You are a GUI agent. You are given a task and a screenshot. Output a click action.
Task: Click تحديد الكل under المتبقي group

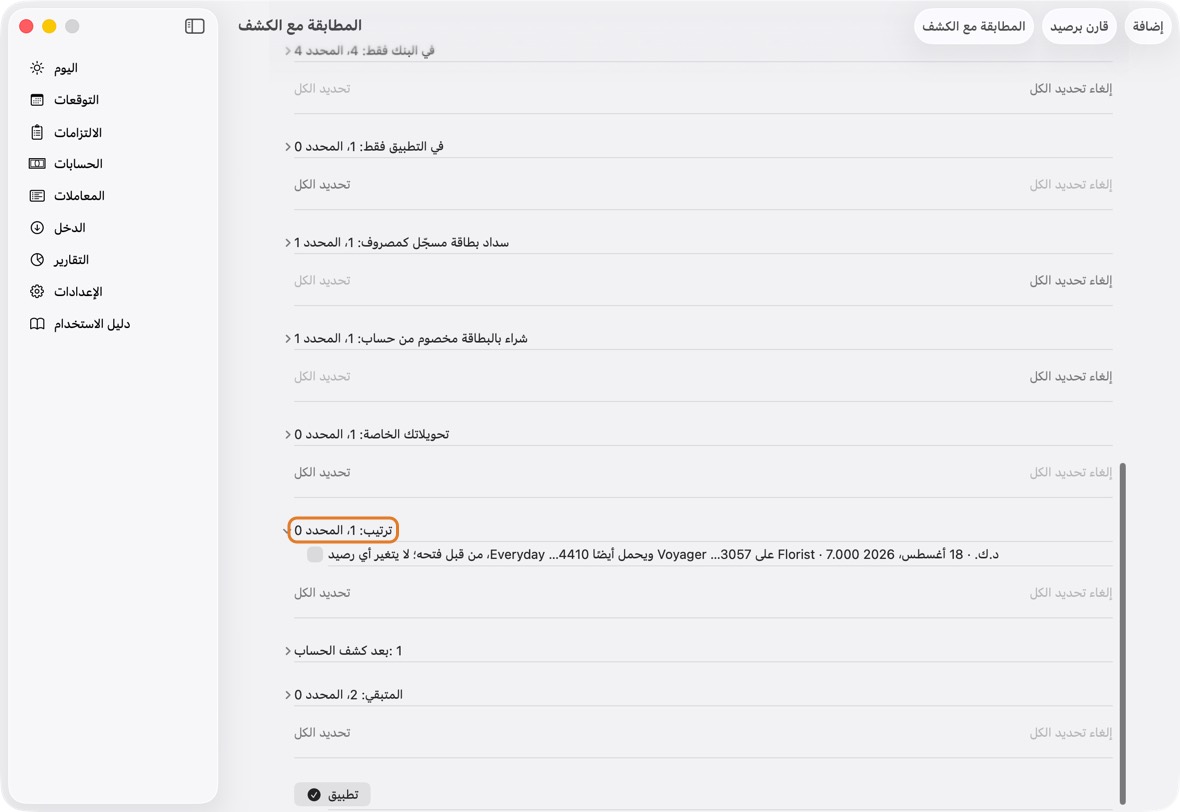(322, 733)
